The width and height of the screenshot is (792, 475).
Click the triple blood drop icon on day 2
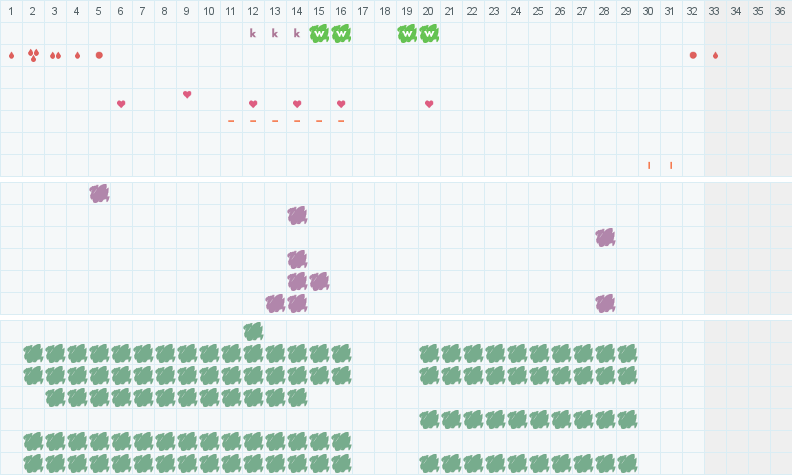[33, 55]
